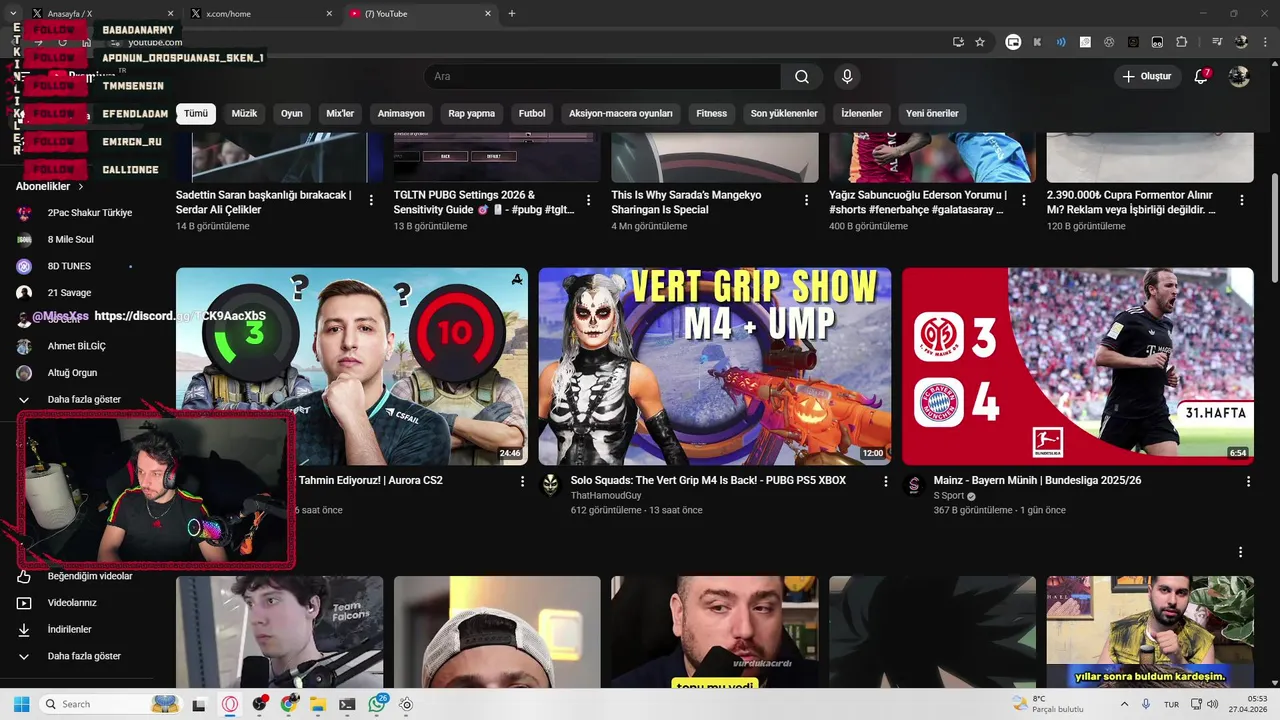1280x720 pixels.
Task: Click the blue sound-wave extension icon
Action: (x=1061, y=42)
